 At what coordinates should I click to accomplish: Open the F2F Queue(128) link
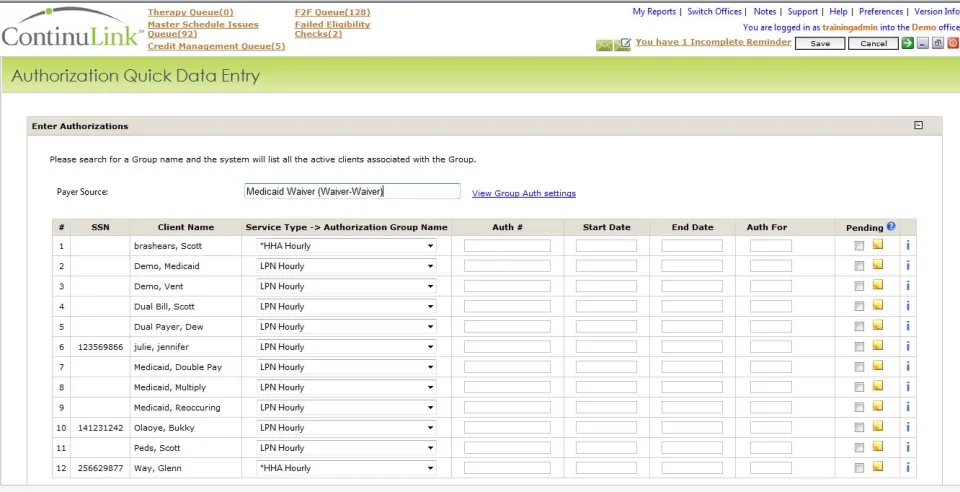[332, 12]
